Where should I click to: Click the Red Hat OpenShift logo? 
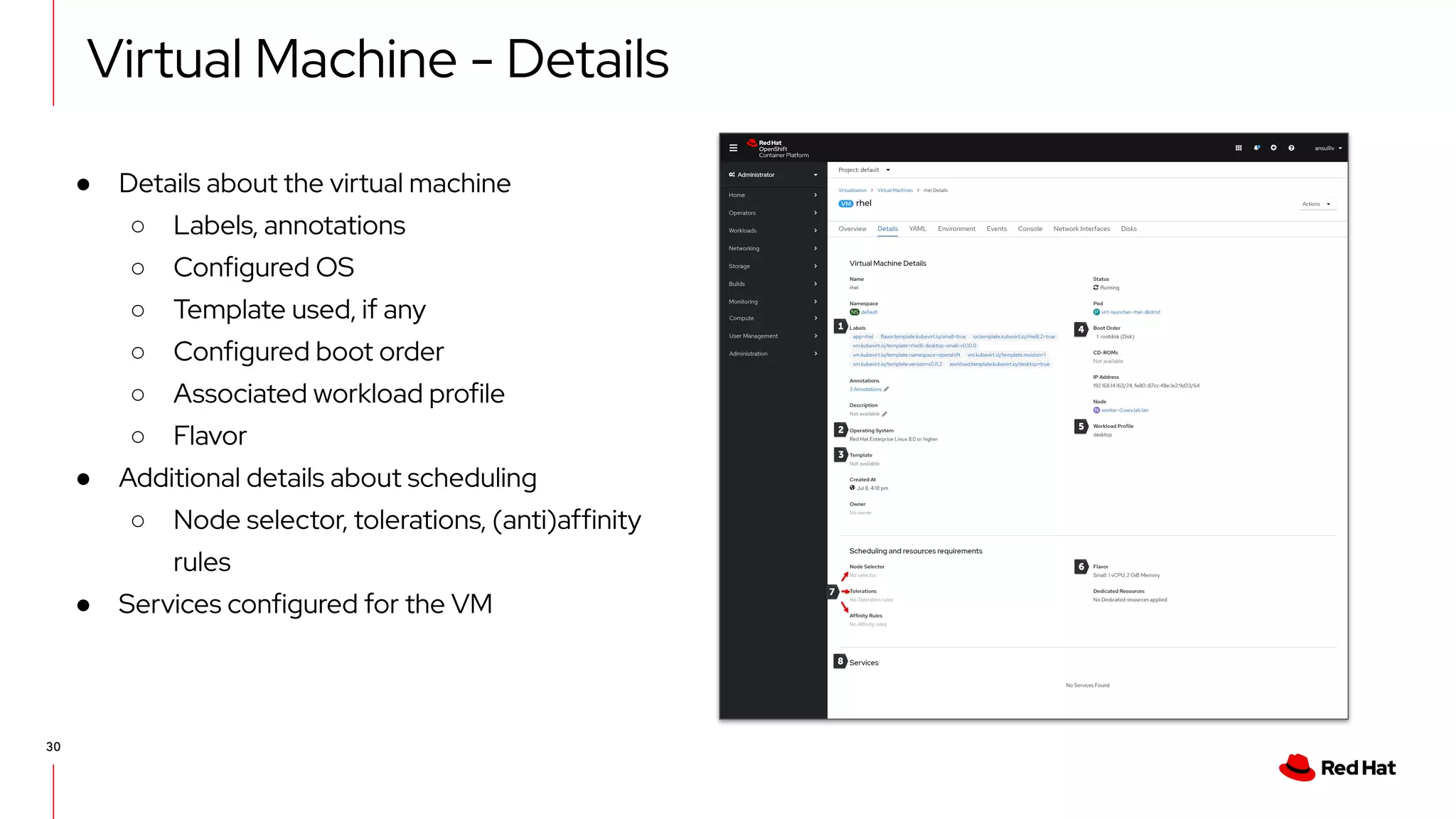coord(778,148)
